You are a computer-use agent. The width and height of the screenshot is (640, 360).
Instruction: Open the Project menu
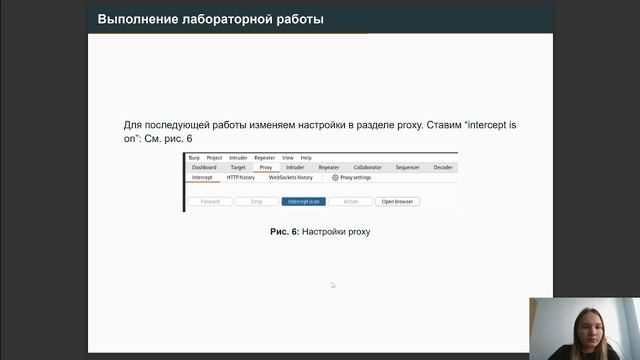(x=214, y=158)
